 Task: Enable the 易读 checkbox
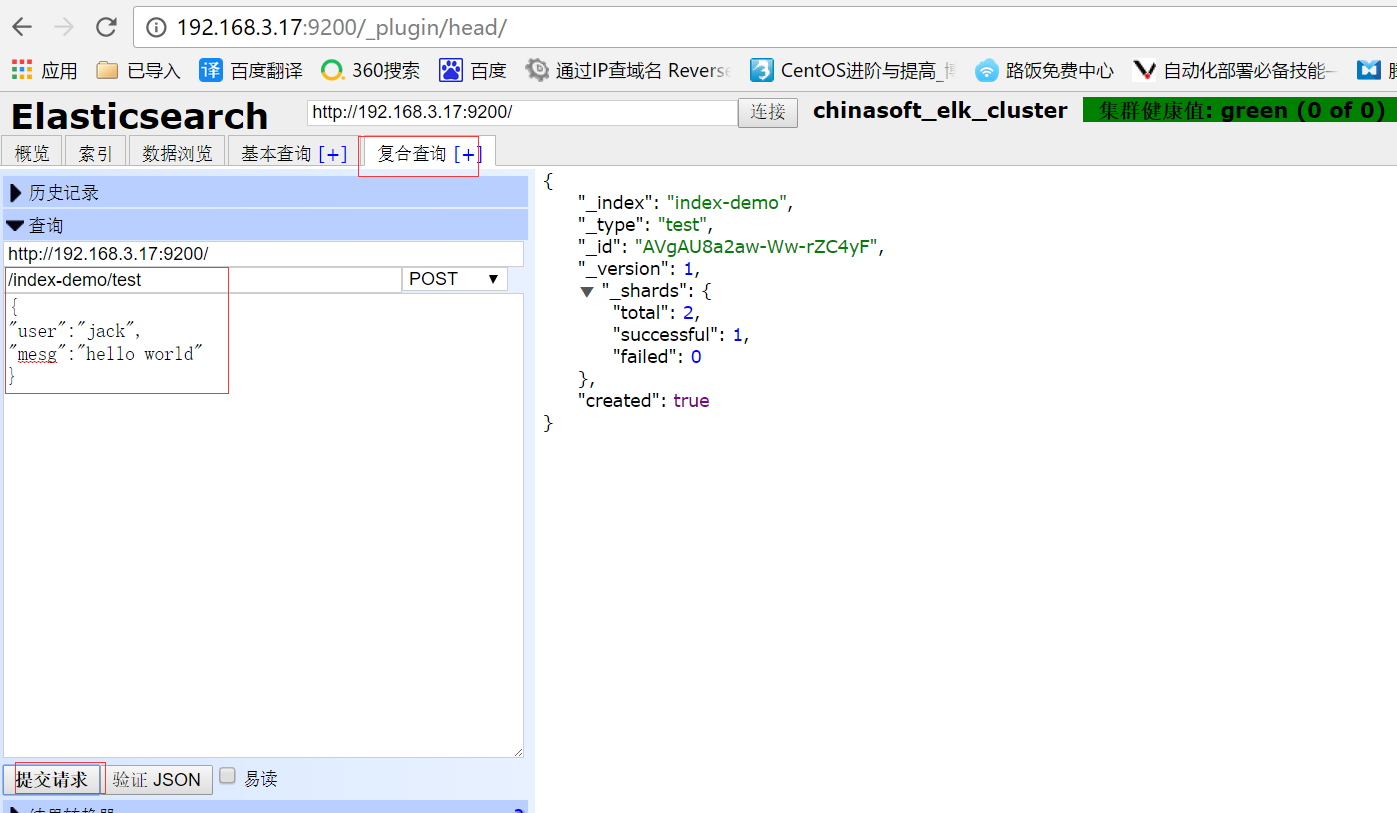(228, 776)
